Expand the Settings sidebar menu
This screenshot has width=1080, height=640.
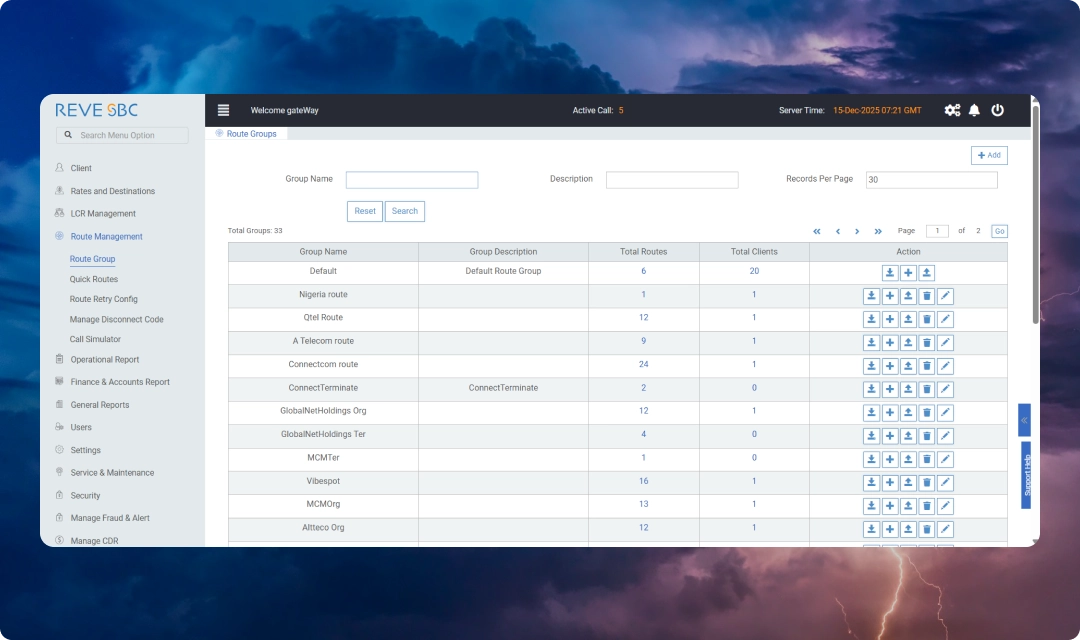[x=85, y=450]
